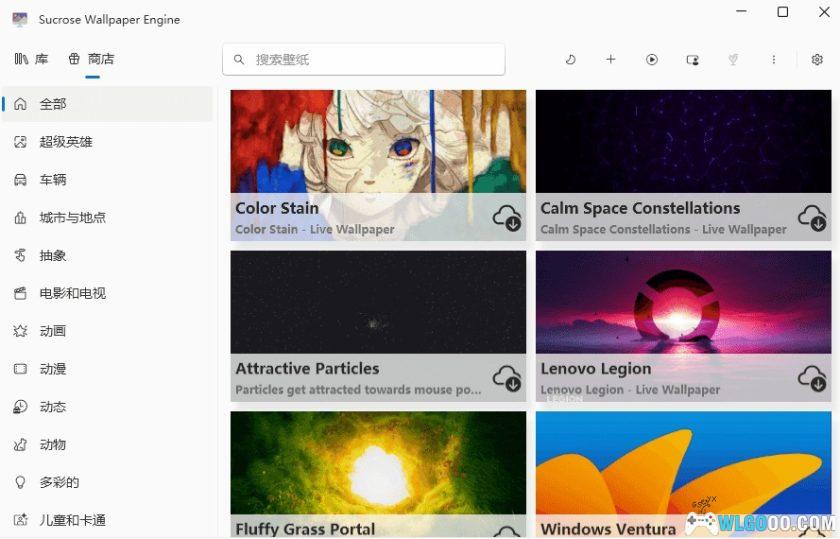Click the icon beside 儿童和卡通
840x539 pixels.
[x=20, y=520]
